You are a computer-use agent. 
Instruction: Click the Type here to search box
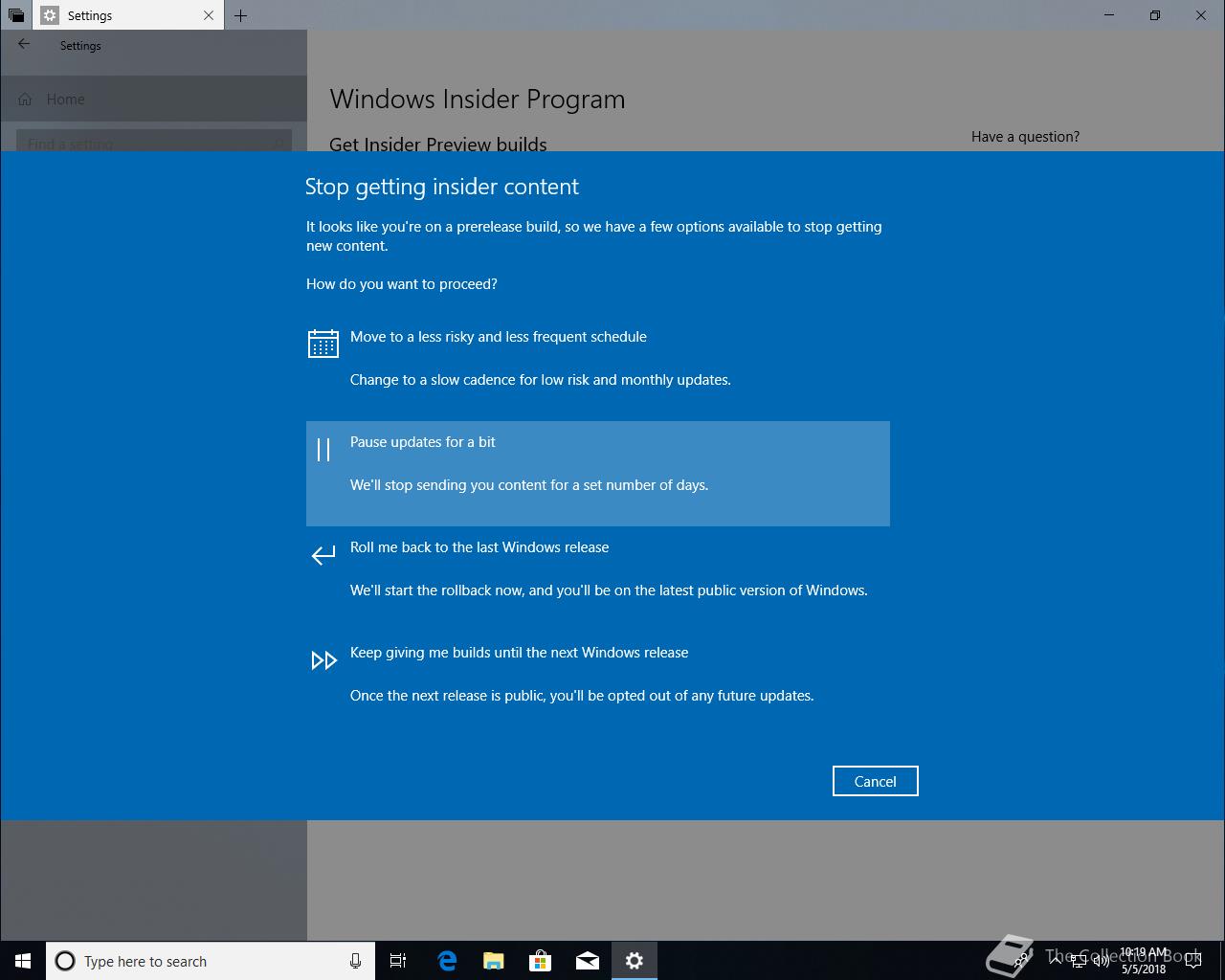coord(210,961)
